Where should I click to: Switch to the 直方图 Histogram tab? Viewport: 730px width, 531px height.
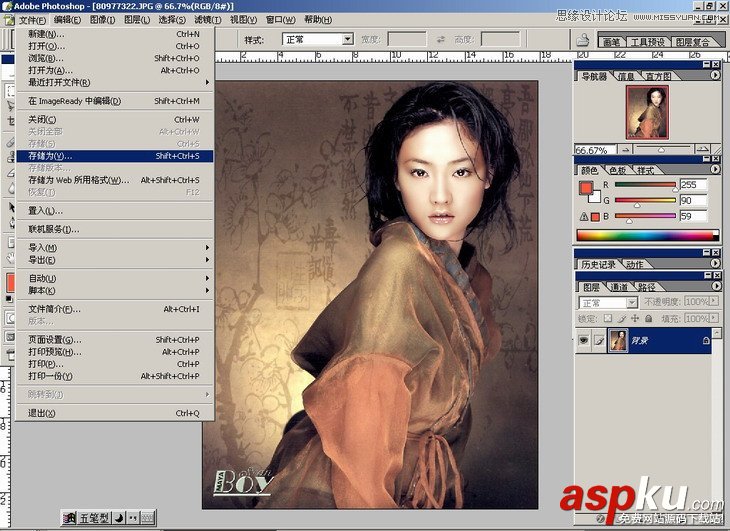tap(659, 76)
